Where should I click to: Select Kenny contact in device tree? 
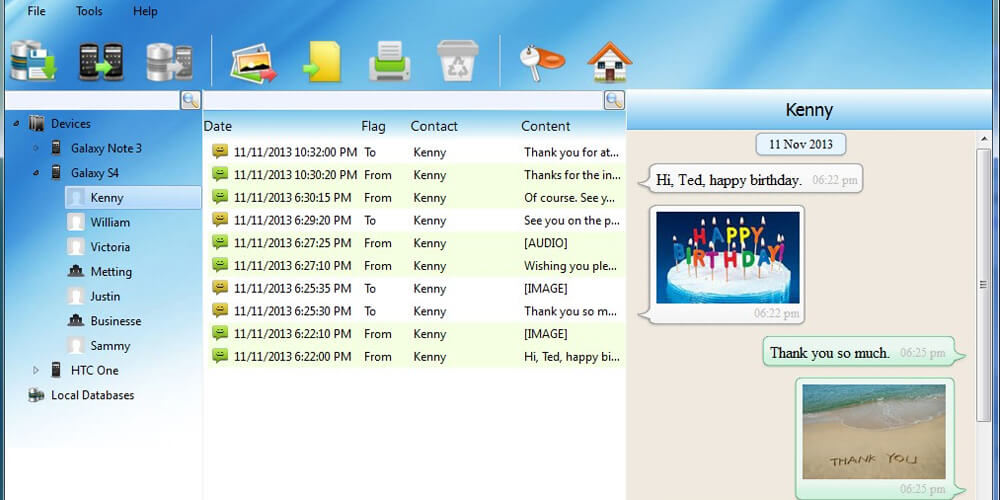coord(133,198)
